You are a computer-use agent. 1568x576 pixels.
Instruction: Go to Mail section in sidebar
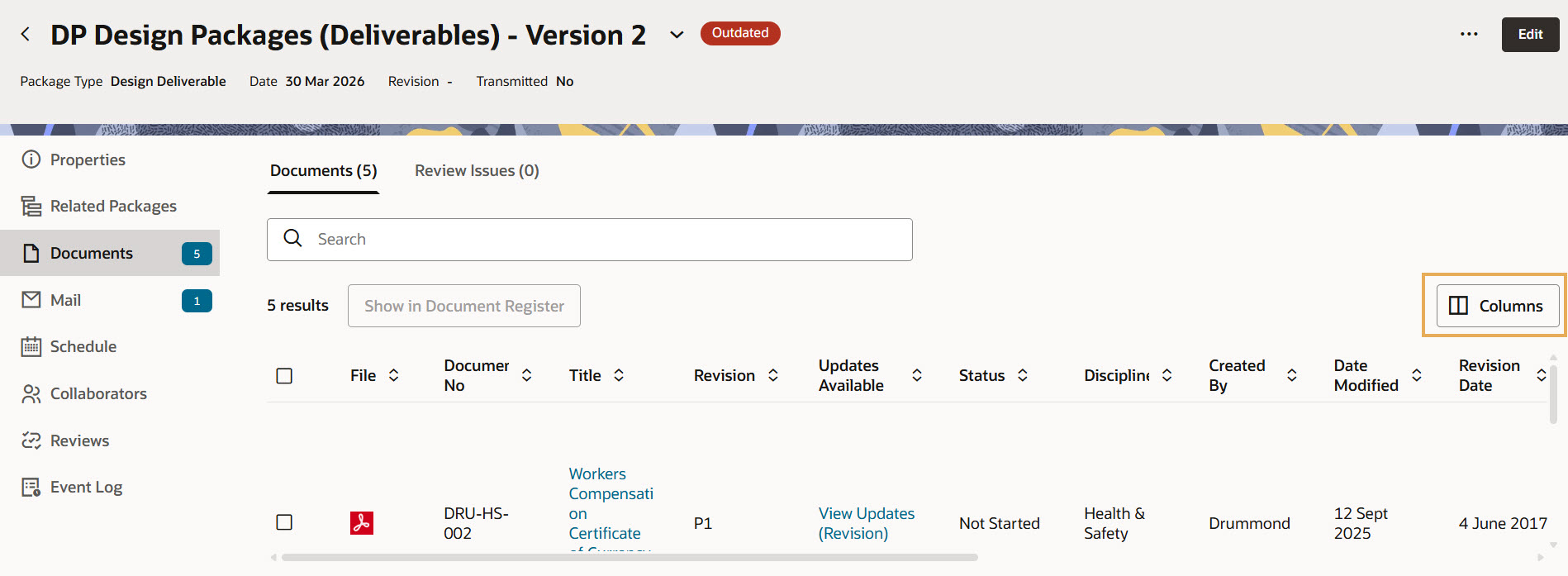click(65, 300)
